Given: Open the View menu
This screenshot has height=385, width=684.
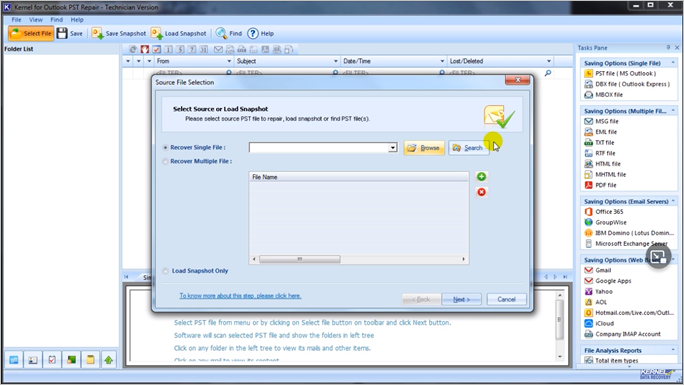Looking at the screenshot, I should (x=36, y=20).
